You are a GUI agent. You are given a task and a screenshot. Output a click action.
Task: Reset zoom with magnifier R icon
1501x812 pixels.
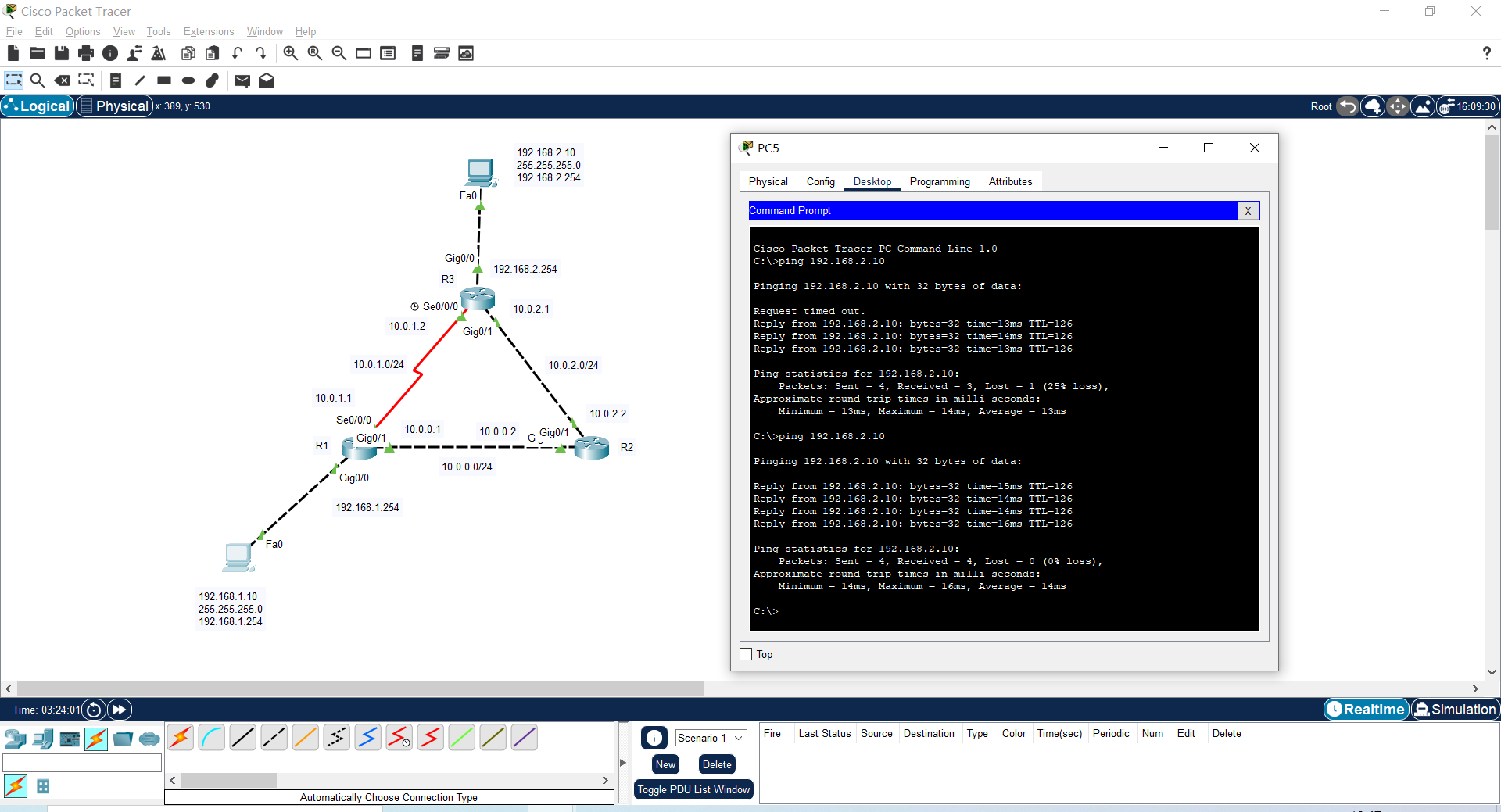point(315,53)
